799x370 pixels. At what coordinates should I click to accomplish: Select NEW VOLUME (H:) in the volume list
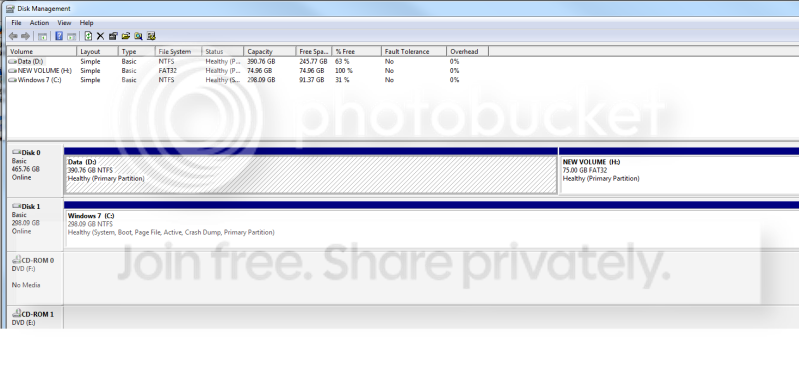pyautogui.click(x=44, y=71)
